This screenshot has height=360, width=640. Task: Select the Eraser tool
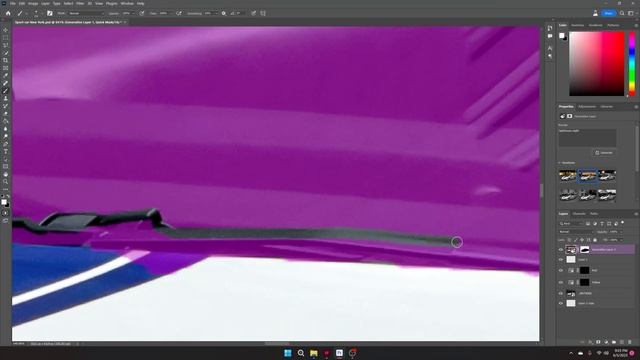(x=5, y=113)
